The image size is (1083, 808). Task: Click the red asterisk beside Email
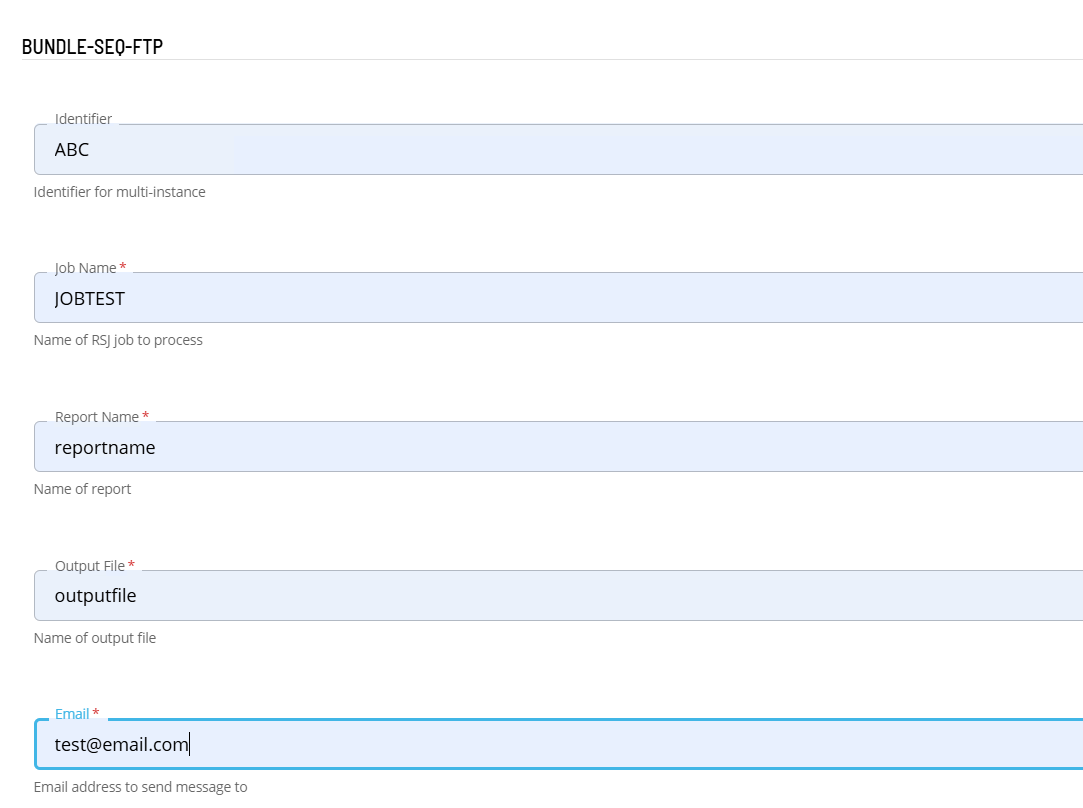pyautogui.click(x=96, y=713)
